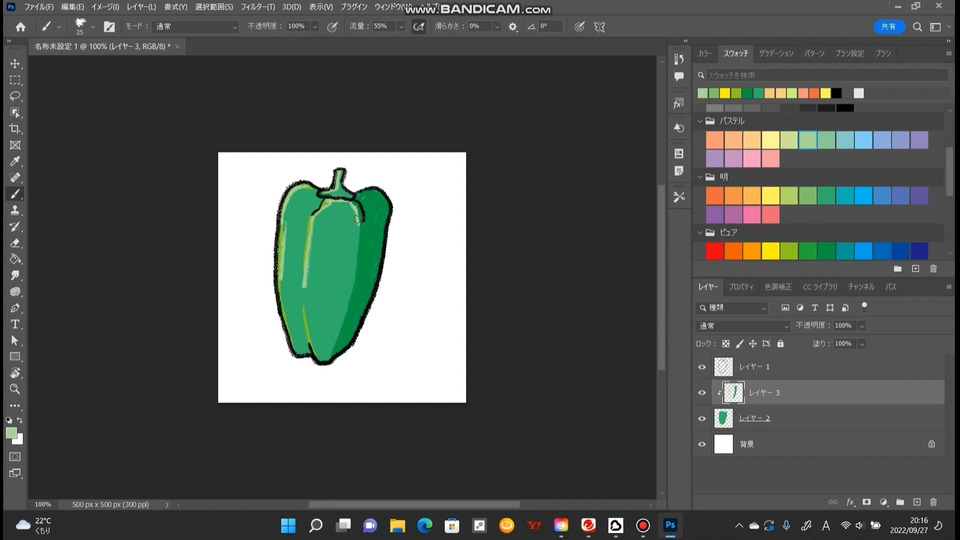Select the Zoom magnifier tool
This screenshot has width=960, height=540.
point(15,389)
